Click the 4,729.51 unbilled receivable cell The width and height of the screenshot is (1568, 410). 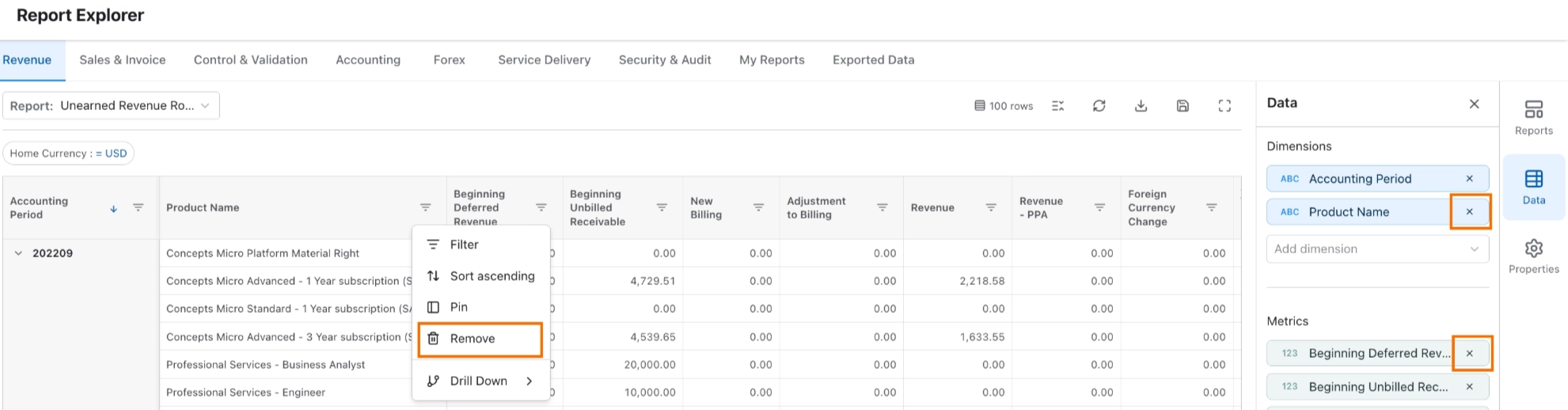click(x=652, y=281)
